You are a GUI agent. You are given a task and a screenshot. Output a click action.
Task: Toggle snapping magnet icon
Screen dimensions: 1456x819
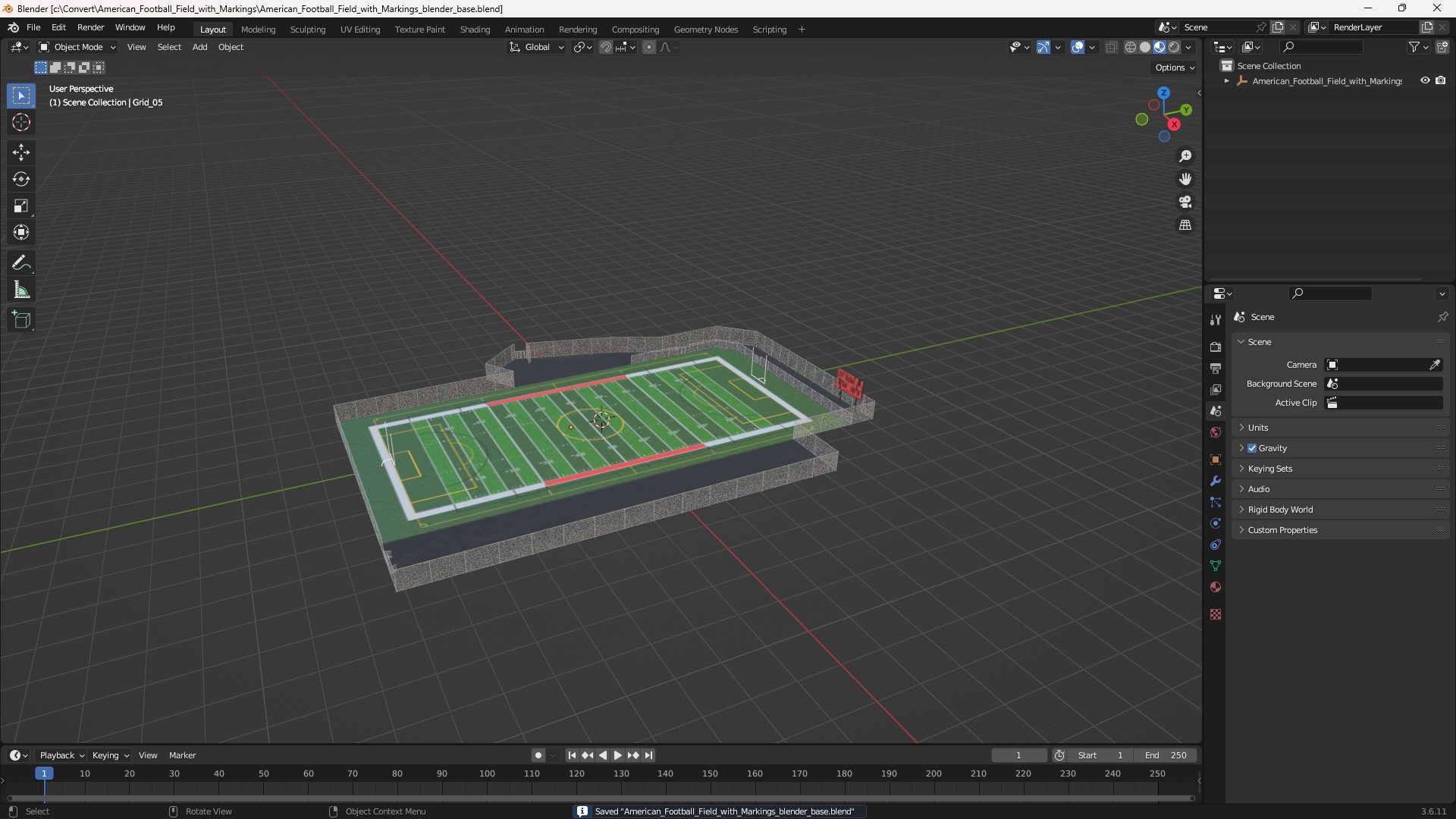[x=606, y=47]
